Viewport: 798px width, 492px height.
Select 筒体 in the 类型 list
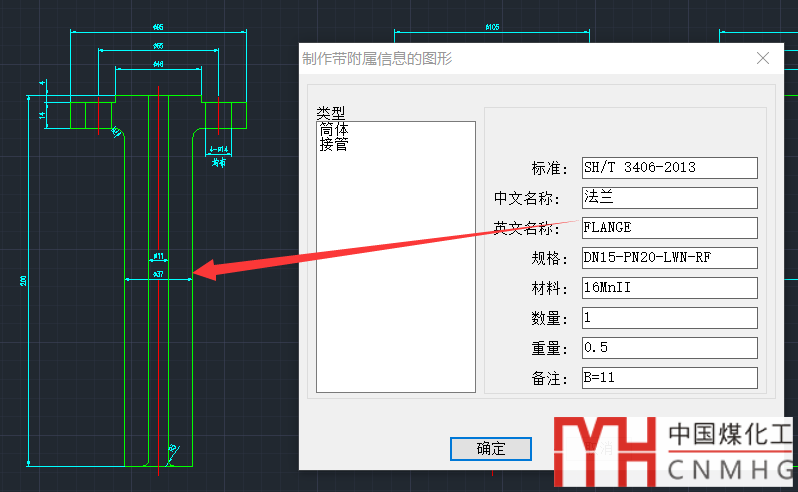pyautogui.click(x=334, y=130)
